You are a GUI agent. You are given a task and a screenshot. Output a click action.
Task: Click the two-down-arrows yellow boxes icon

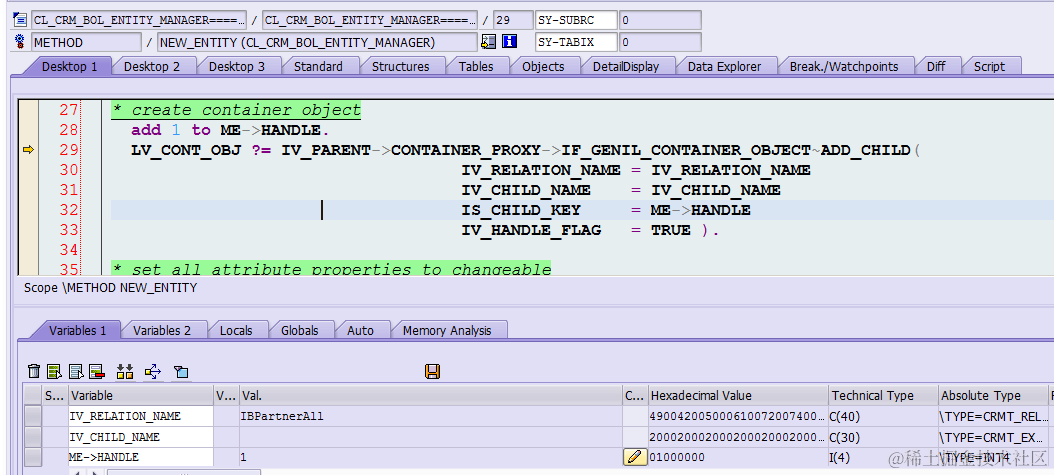[124, 371]
